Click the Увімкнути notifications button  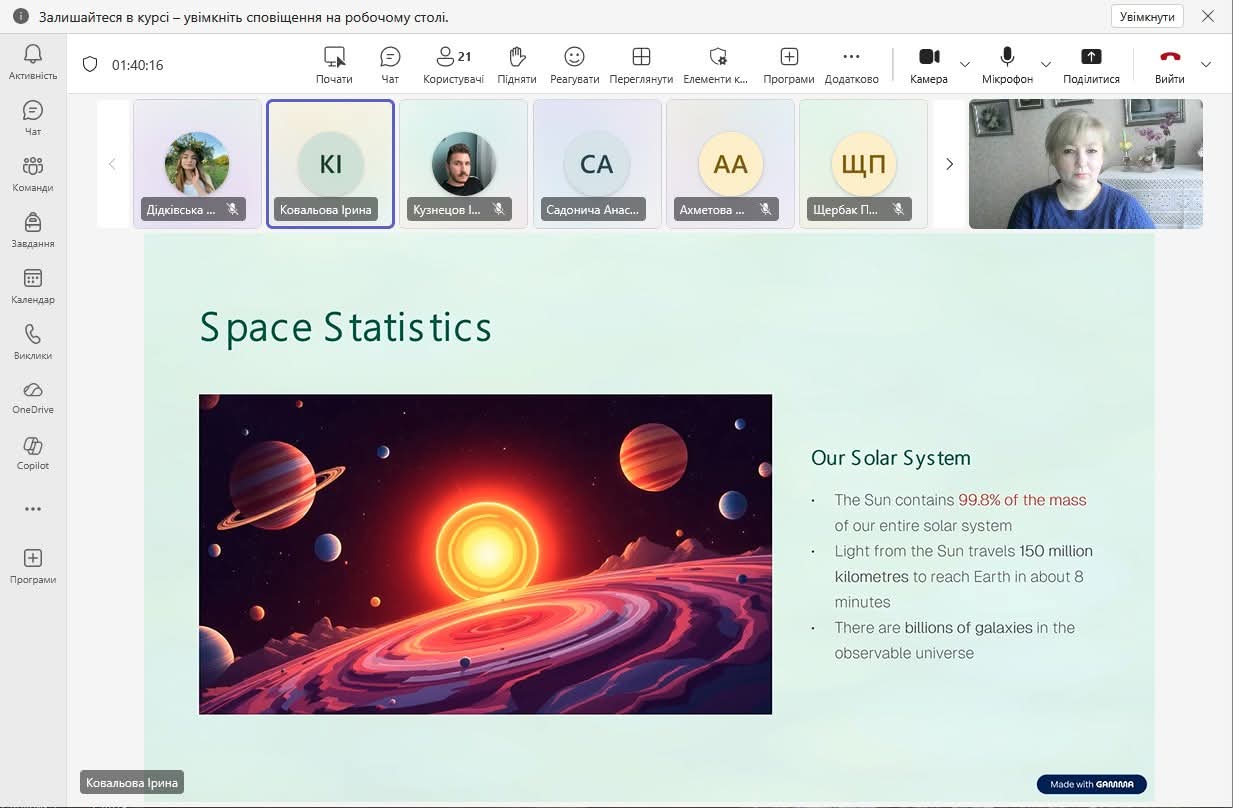(x=1146, y=17)
